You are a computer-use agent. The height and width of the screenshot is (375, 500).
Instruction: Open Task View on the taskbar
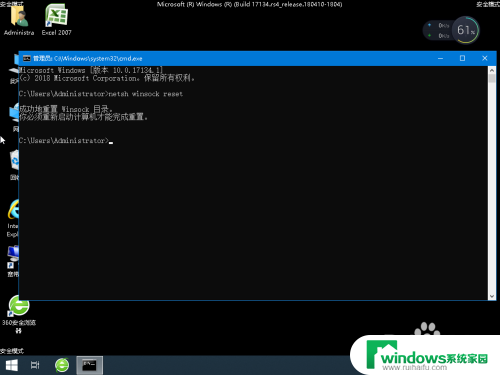[35, 365]
